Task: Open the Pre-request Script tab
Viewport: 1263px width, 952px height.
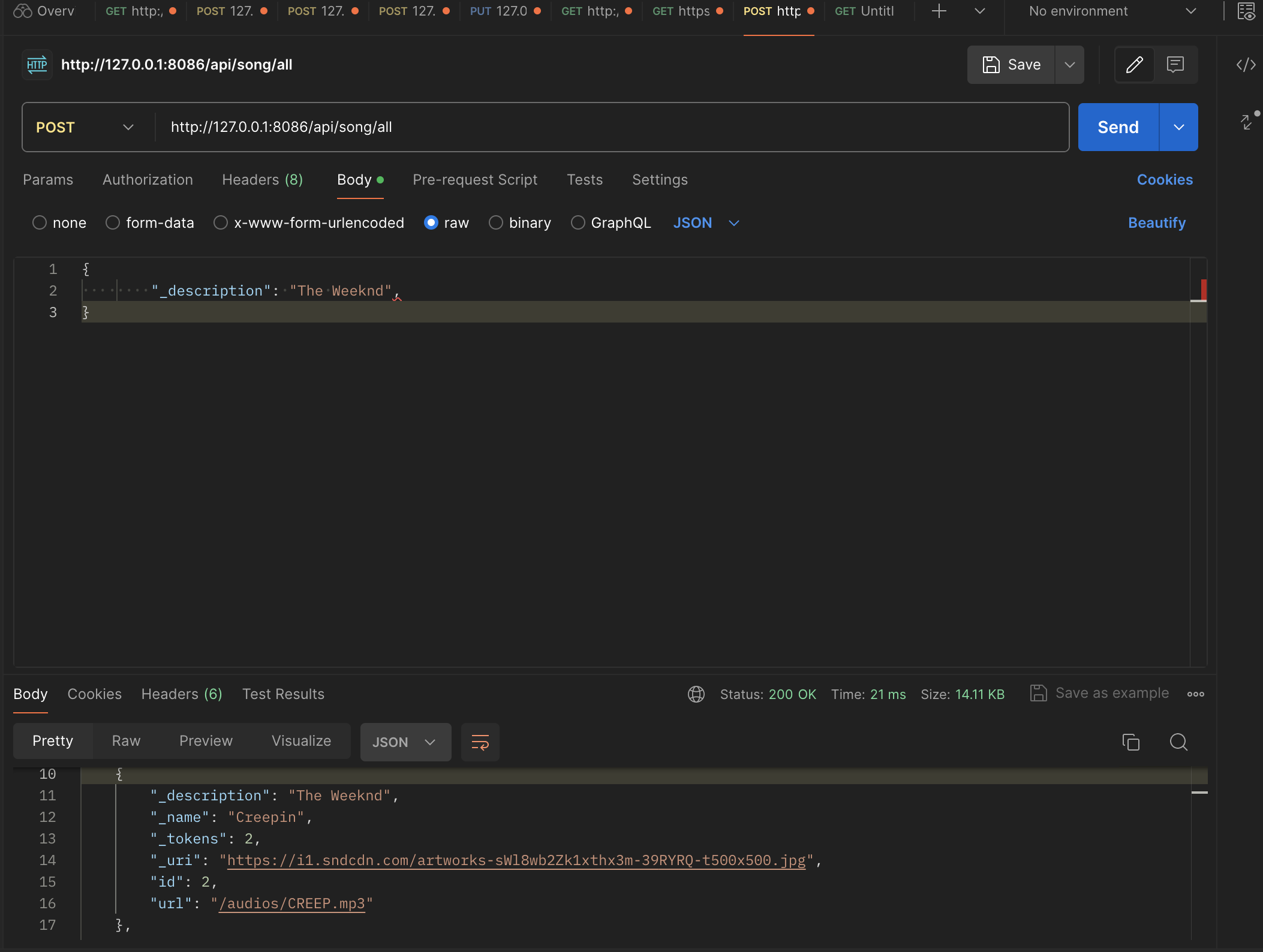Action: pos(475,180)
